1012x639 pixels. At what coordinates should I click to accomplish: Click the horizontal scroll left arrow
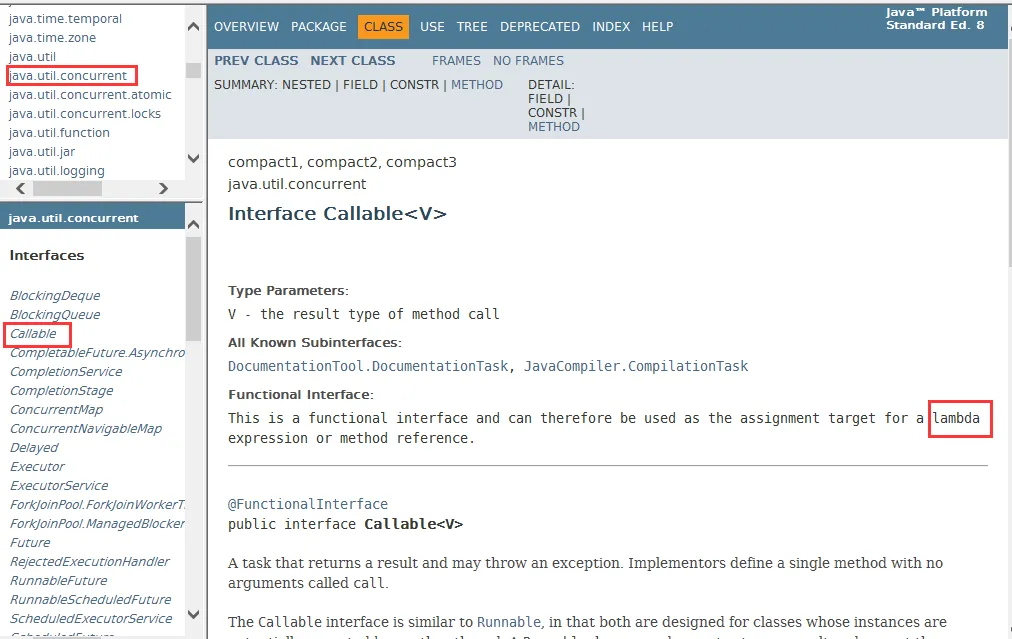coord(21,188)
